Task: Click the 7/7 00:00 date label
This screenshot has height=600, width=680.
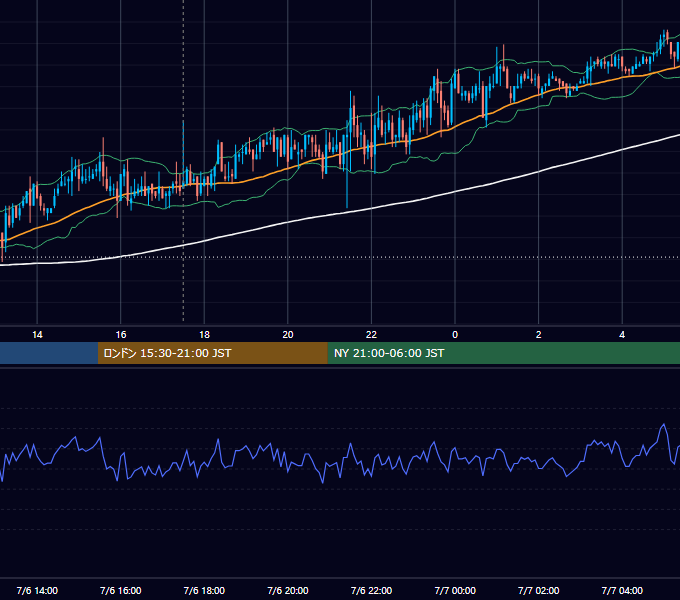Action: [455, 590]
